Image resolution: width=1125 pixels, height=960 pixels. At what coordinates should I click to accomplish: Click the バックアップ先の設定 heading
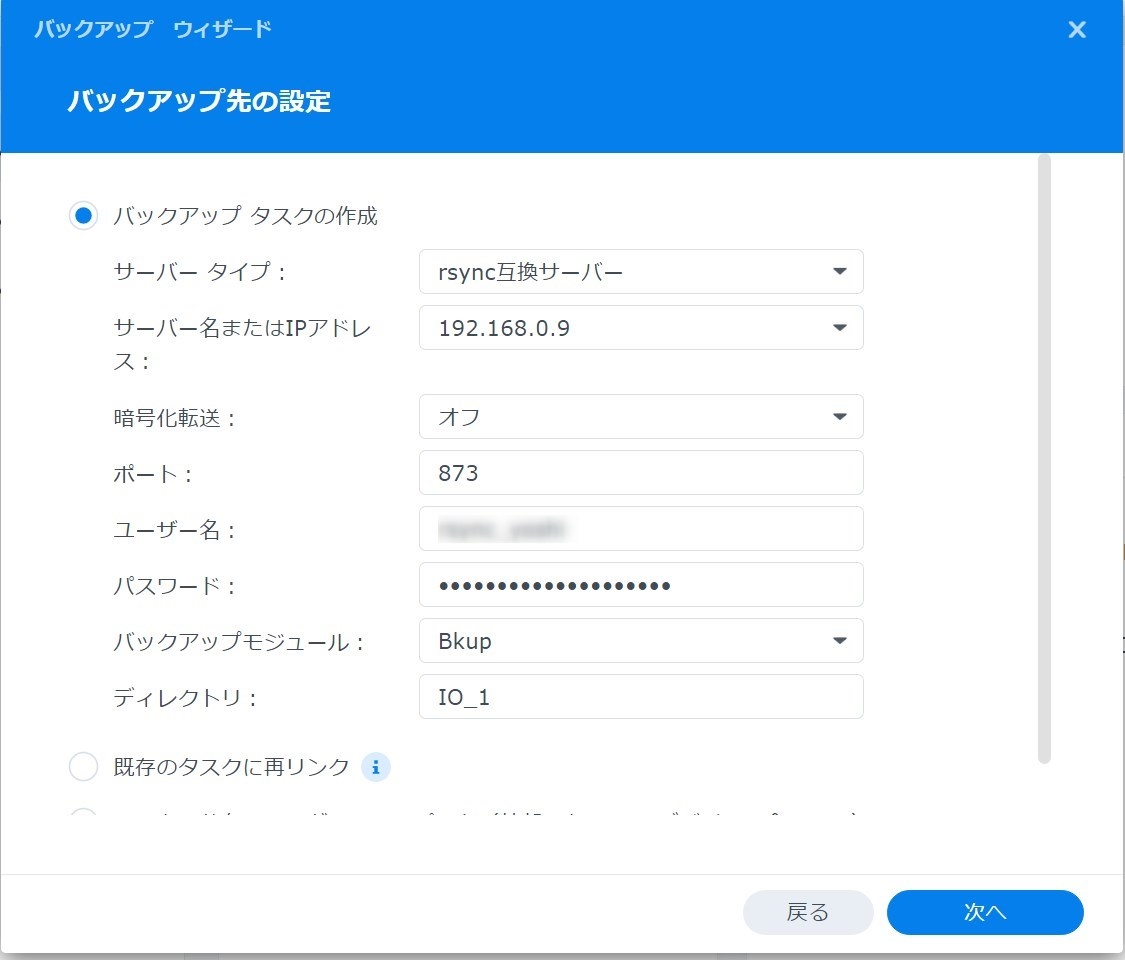pyautogui.click(x=199, y=101)
